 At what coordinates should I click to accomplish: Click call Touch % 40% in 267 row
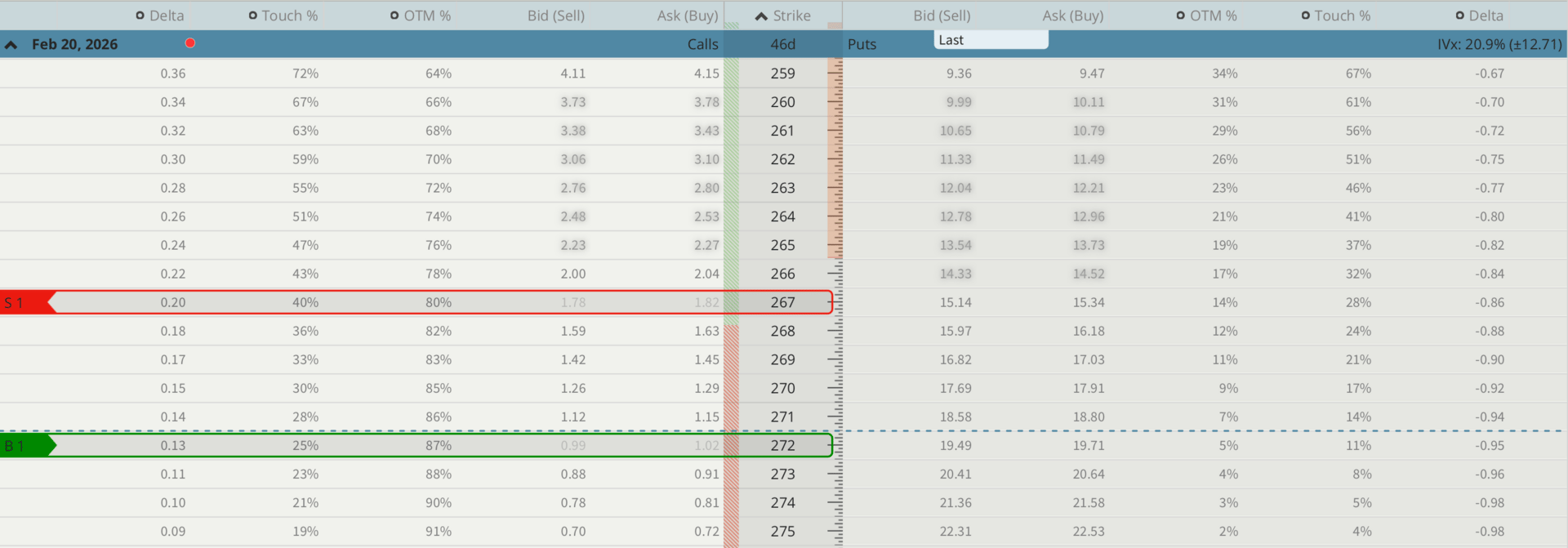(305, 302)
